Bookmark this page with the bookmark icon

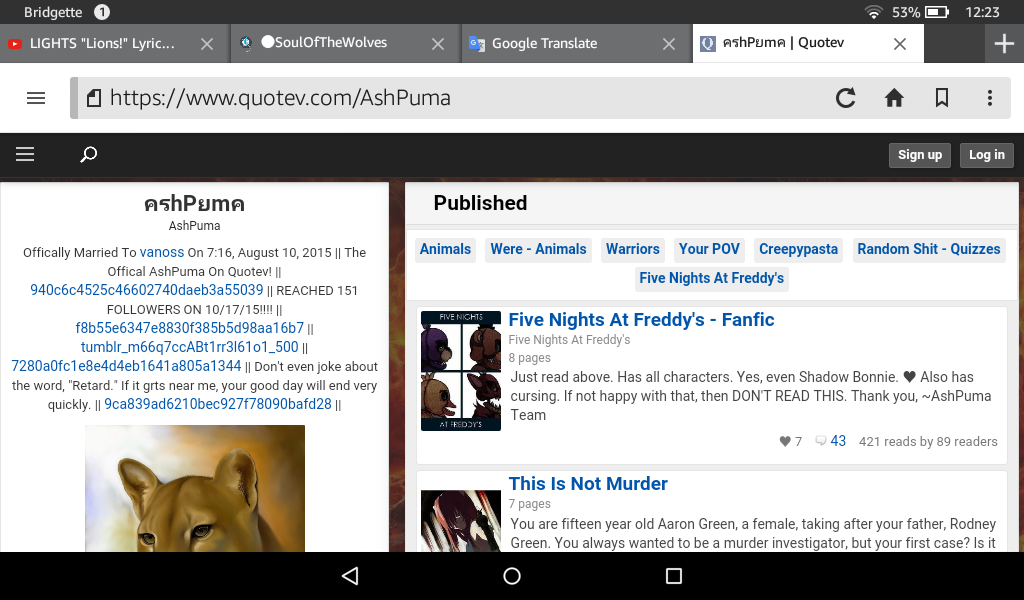click(x=942, y=98)
